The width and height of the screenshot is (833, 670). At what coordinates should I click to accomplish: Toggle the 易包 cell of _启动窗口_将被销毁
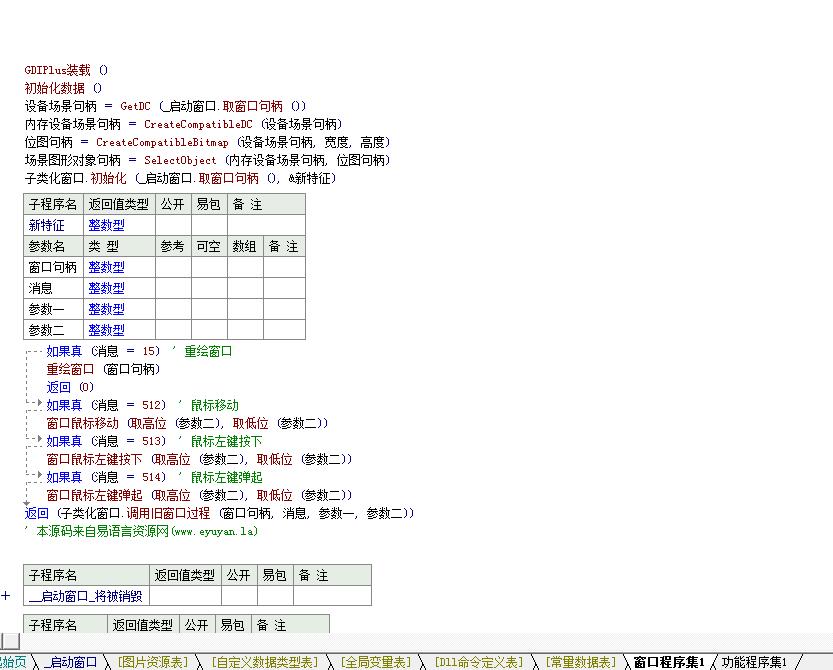click(275, 596)
